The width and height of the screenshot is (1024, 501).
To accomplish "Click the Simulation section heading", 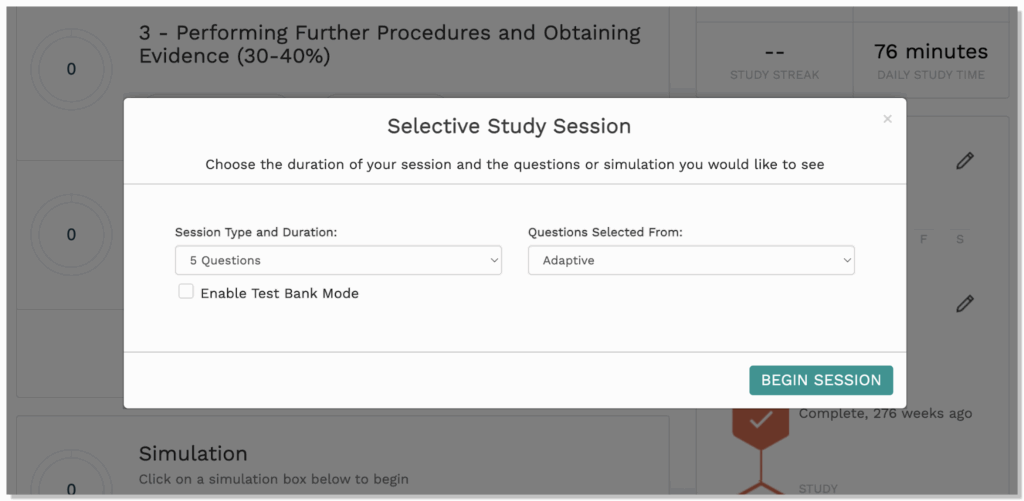I will [x=193, y=454].
